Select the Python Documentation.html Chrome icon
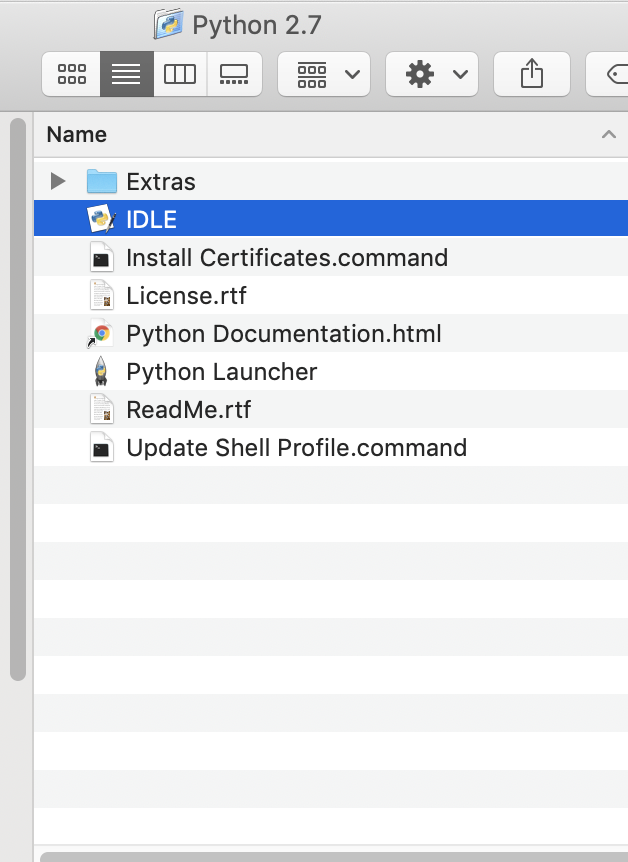 coord(102,333)
